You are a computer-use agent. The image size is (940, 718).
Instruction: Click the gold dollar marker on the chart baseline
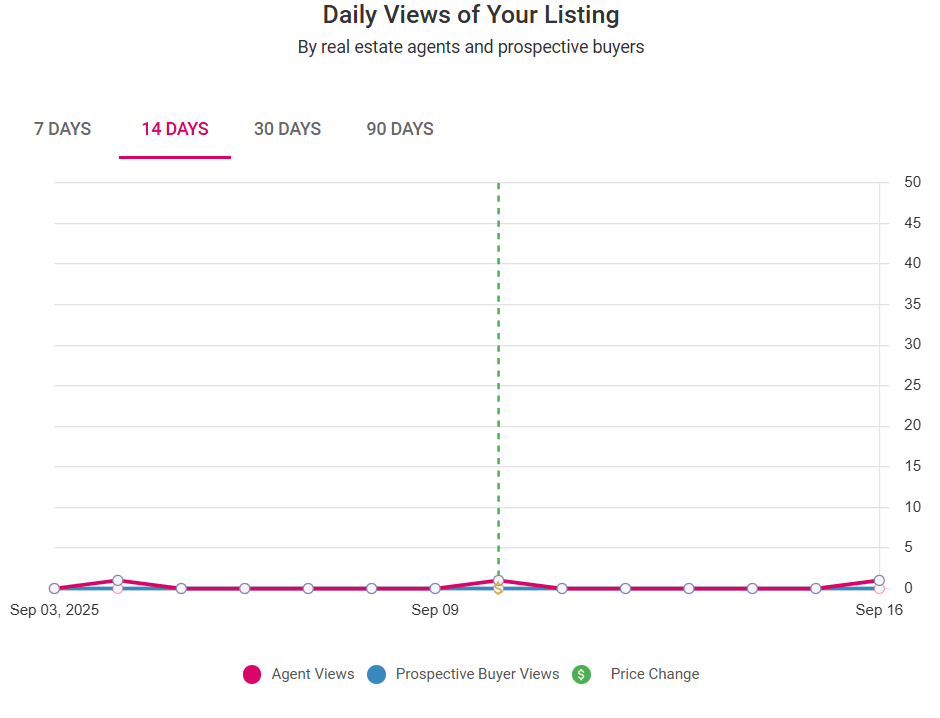pyautogui.click(x=498, y=589)
